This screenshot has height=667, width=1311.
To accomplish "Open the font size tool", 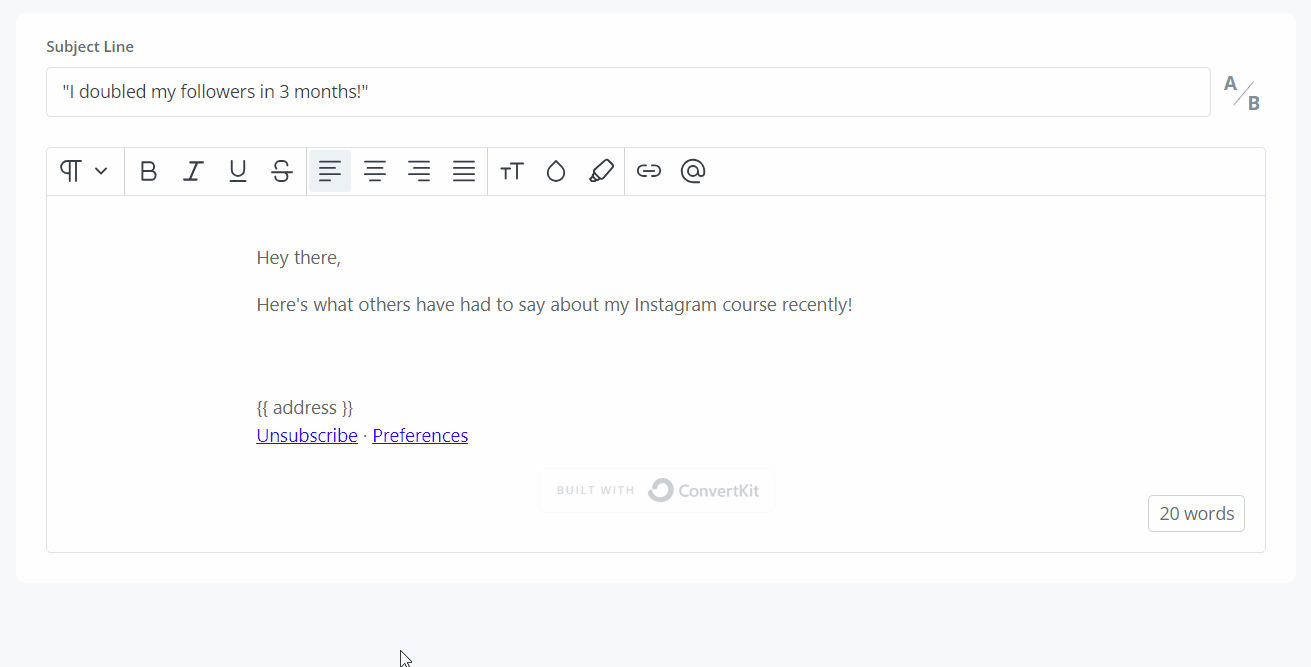I will click(x=512, y=172).
